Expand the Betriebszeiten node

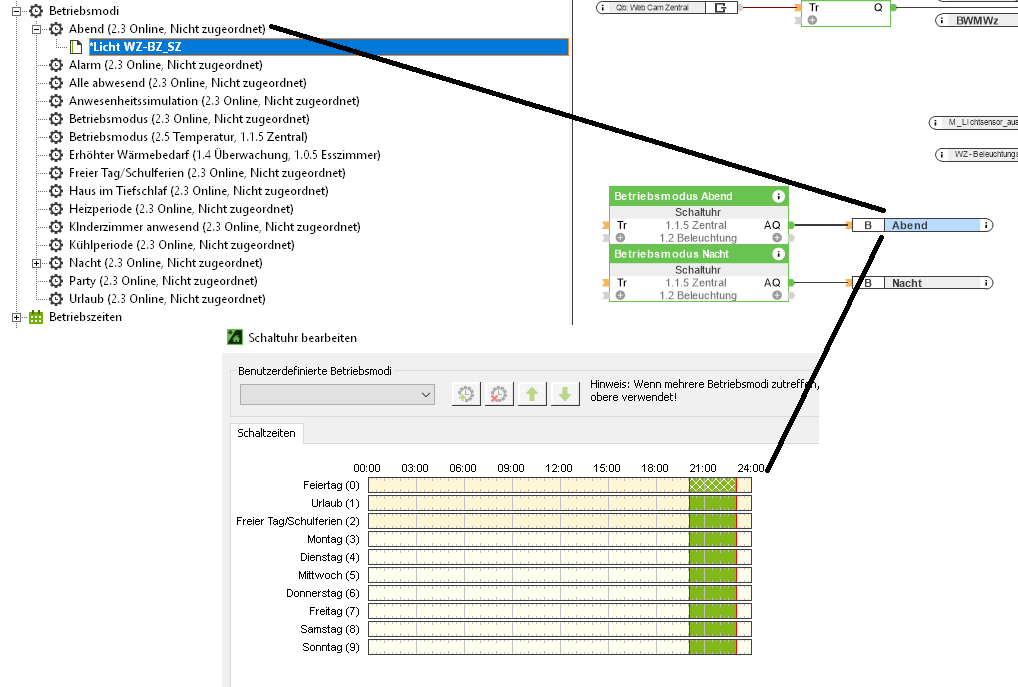(x=17, y=318)
